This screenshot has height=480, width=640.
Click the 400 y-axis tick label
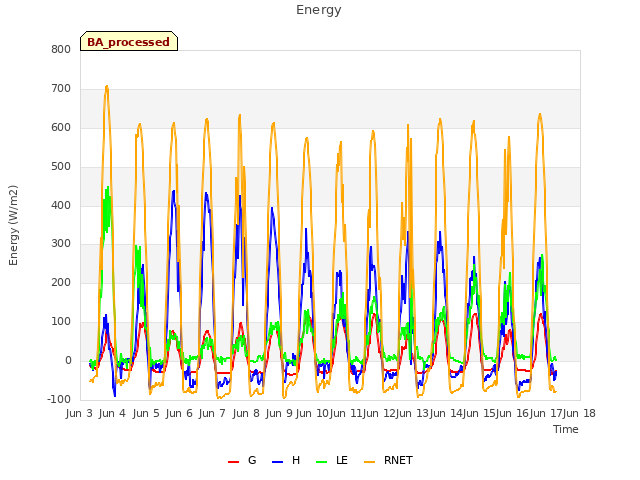coord(61,205)
